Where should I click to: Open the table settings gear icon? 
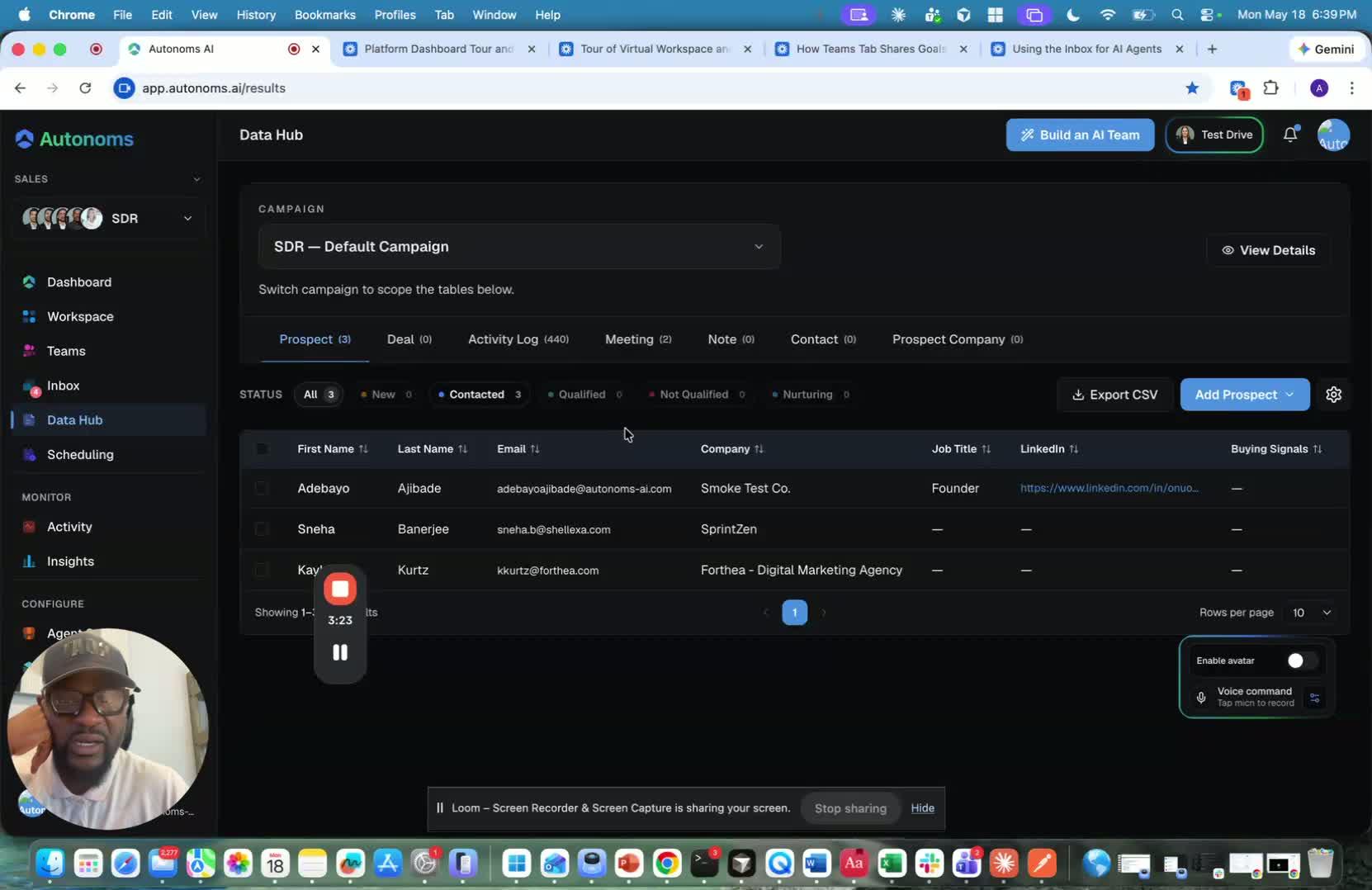[1333, 395]
